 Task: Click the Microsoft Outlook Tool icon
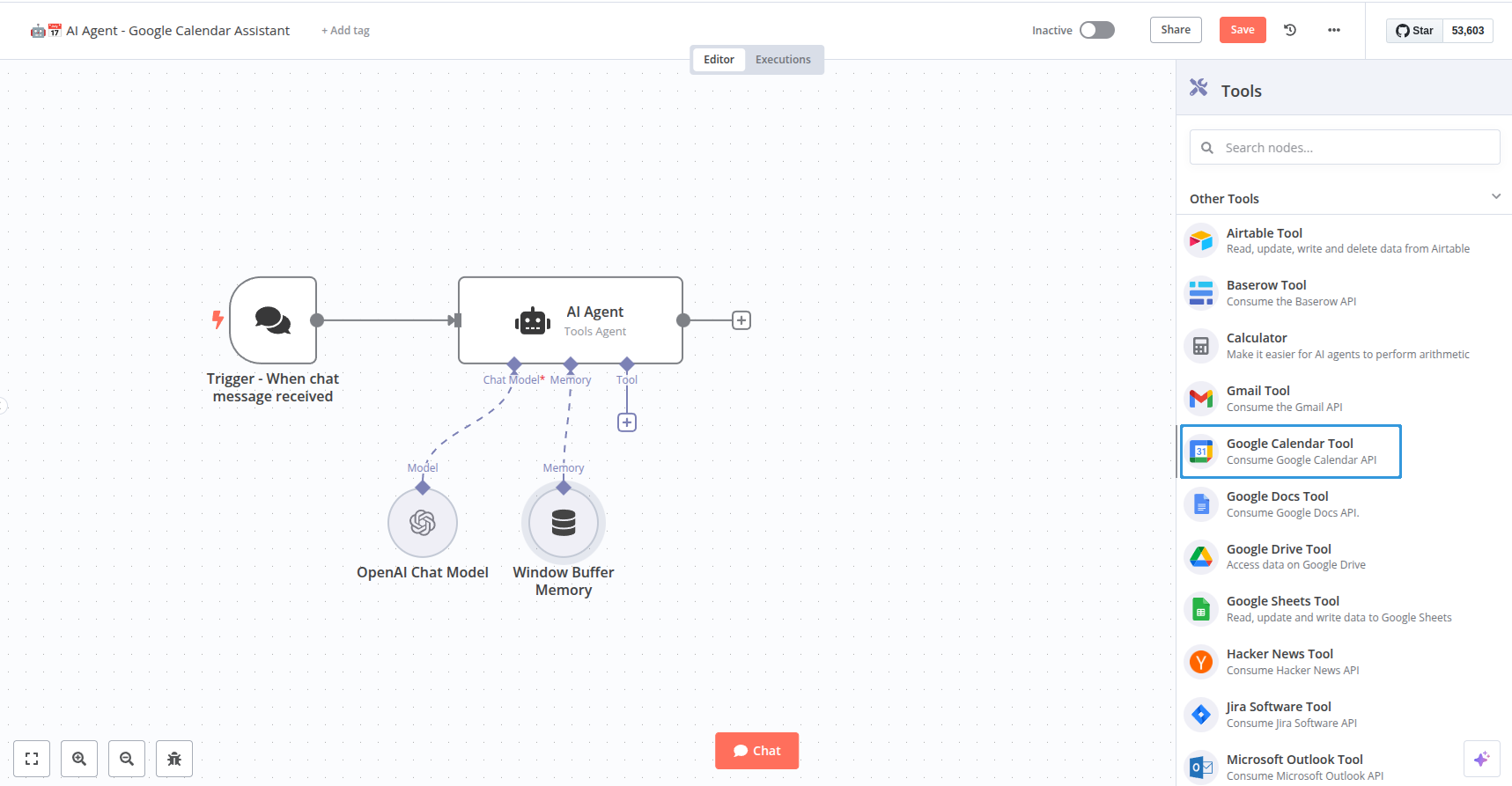pyautogui.click(x=1201, y=768)
